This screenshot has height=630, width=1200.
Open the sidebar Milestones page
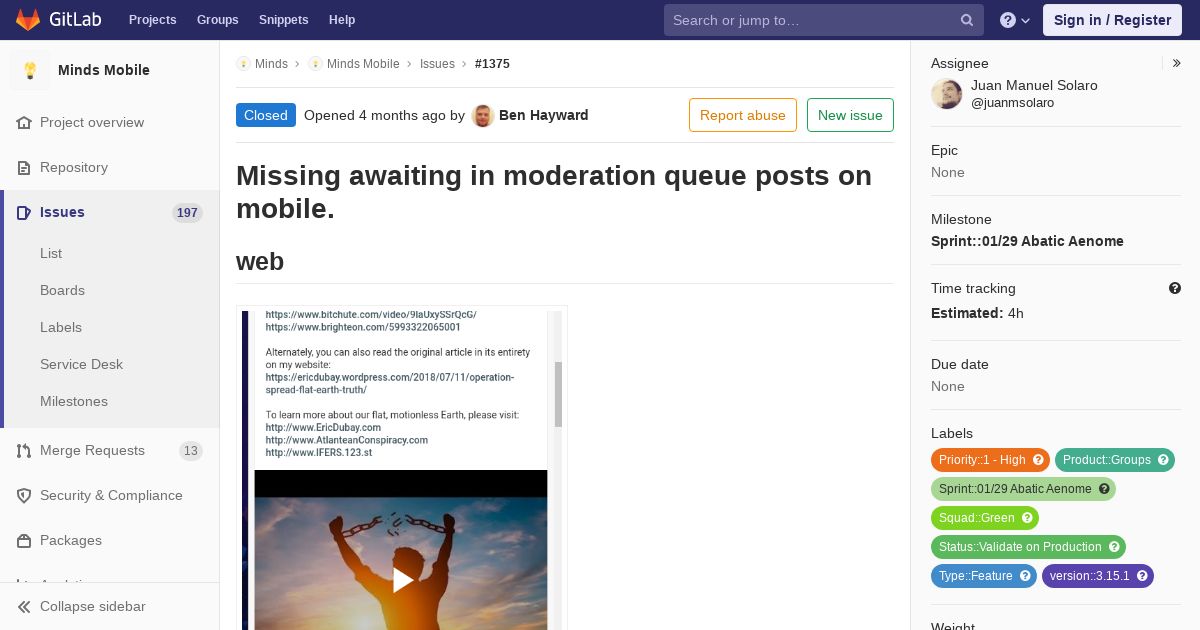[74, 401]
